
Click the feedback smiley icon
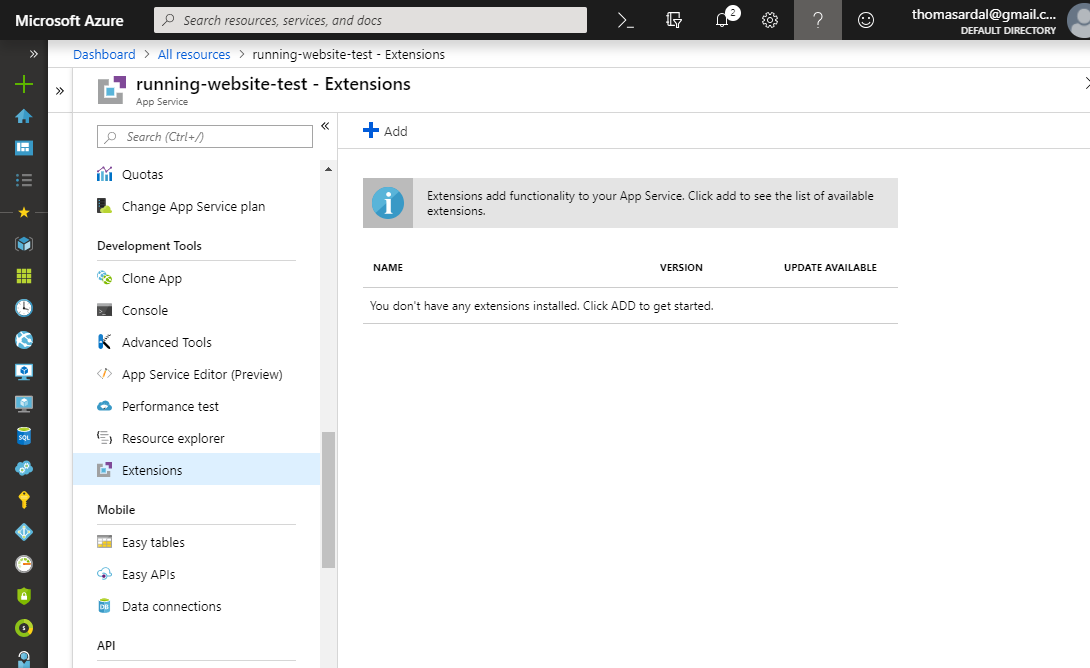tap(865, 20)
